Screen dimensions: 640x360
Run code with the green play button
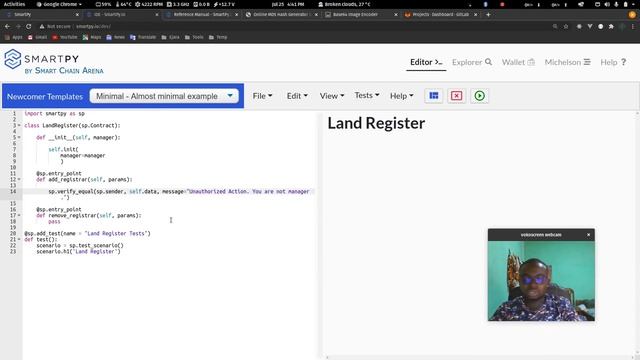[480, 96]
